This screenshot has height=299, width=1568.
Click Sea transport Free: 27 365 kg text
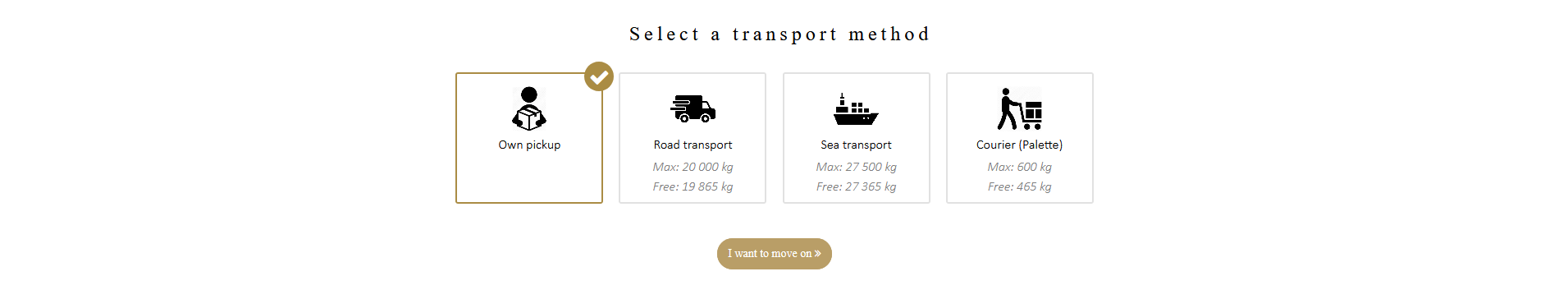pyautogui.click(x=856, y=186)
